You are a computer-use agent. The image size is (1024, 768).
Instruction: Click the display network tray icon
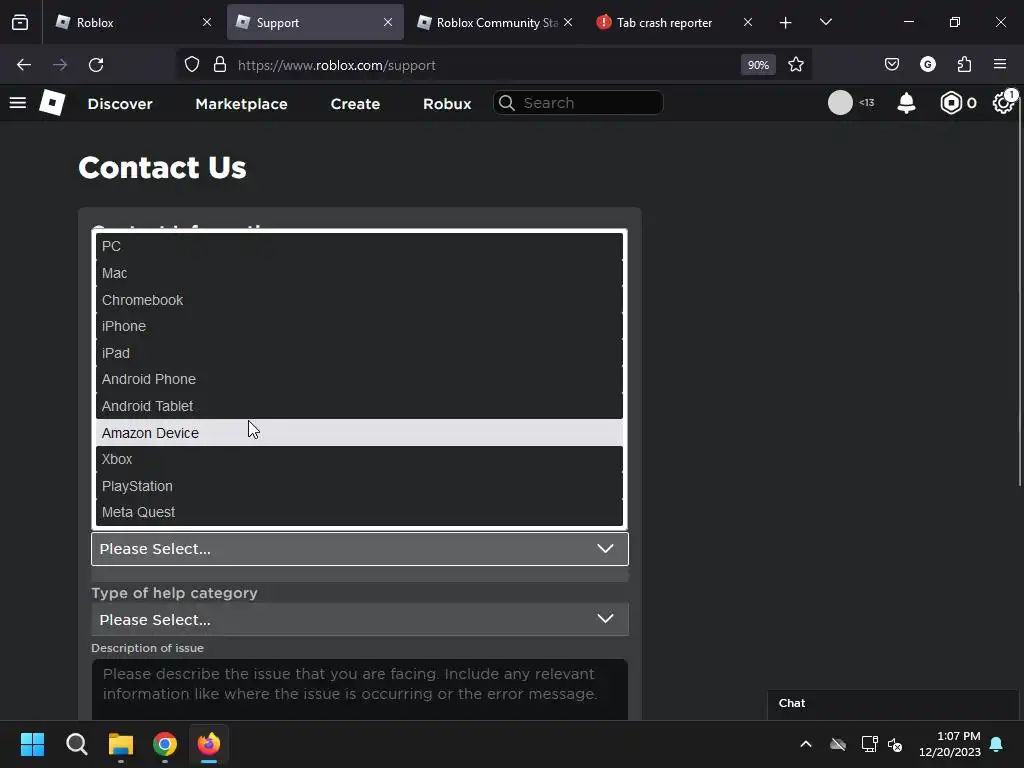pos(869,744)
